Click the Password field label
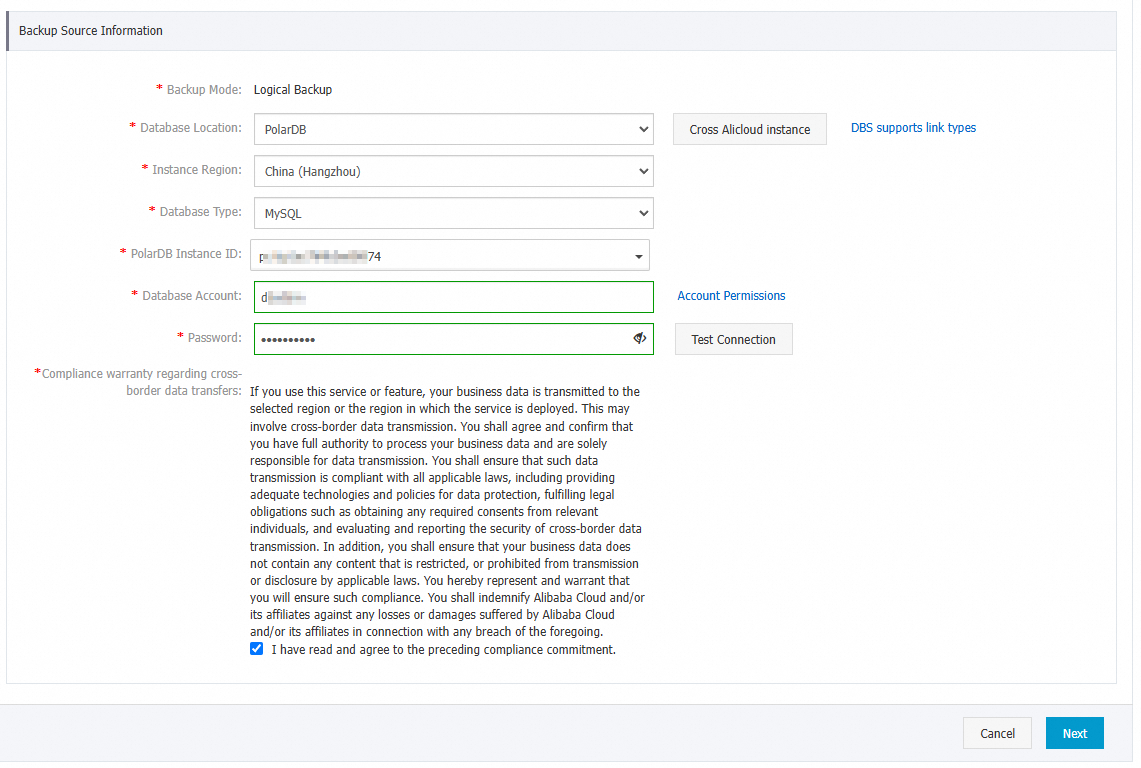This screenshot has width=1141, height=768. 214,338
